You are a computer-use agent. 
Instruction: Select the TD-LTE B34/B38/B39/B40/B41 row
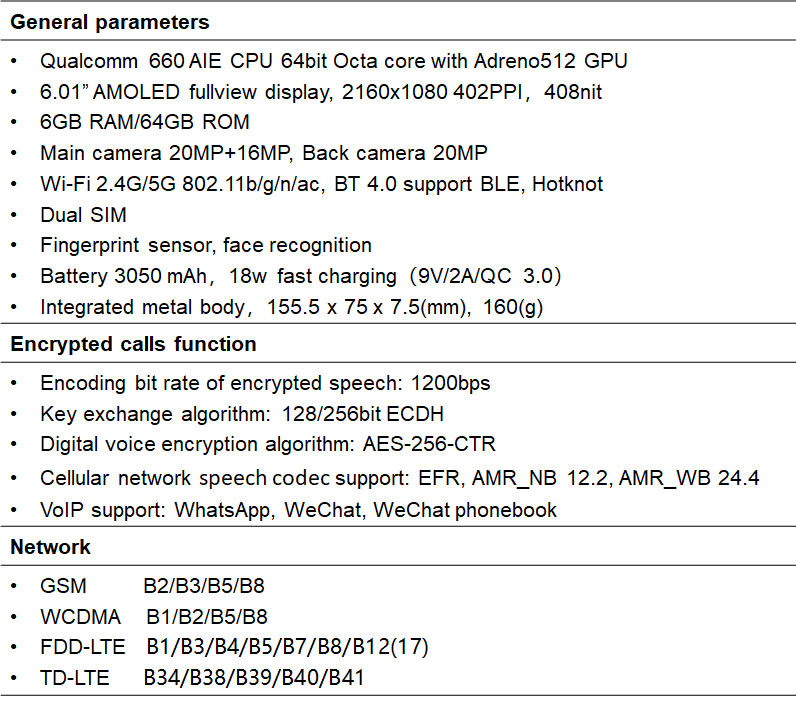(x=202, y=678)
